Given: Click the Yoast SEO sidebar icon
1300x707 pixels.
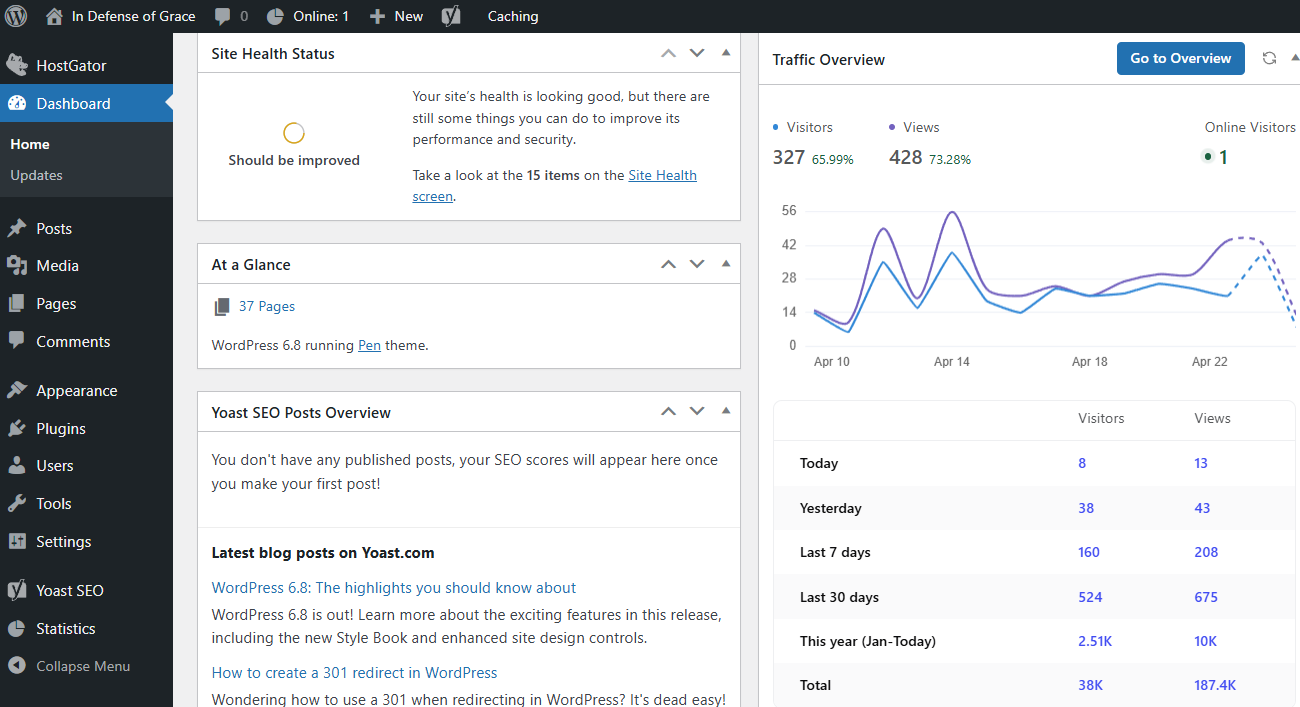Looking at the screenshot, I should click(16, 591).
